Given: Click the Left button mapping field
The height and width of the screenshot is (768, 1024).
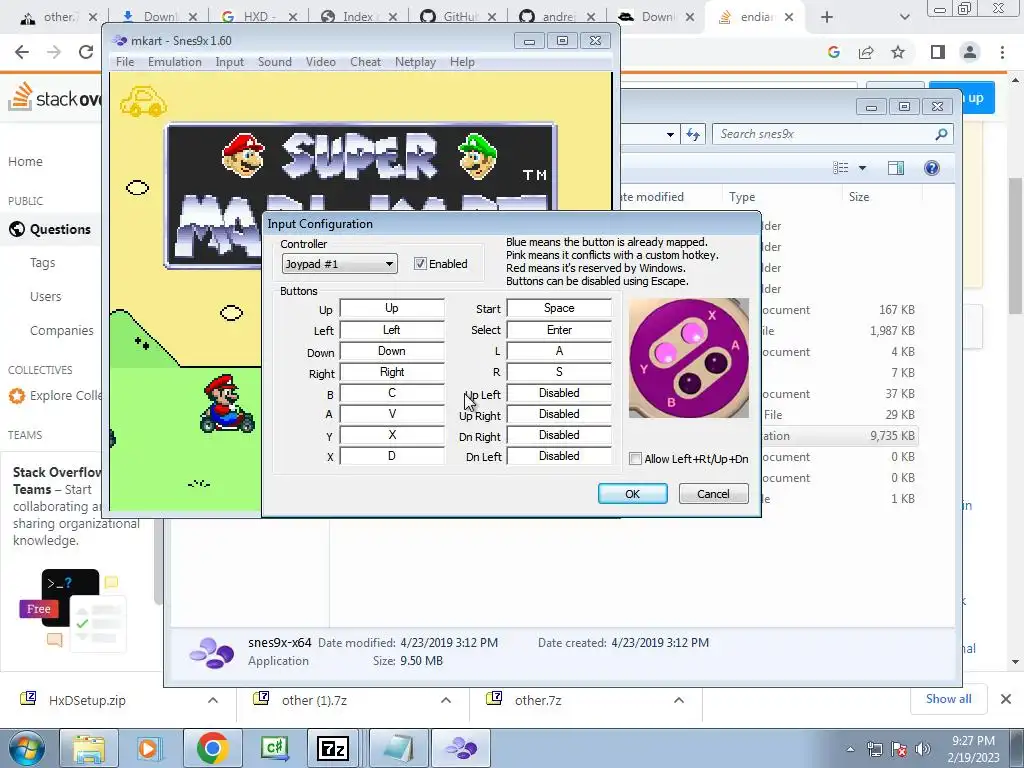Looking at the screenshot, I should point(392,330).
